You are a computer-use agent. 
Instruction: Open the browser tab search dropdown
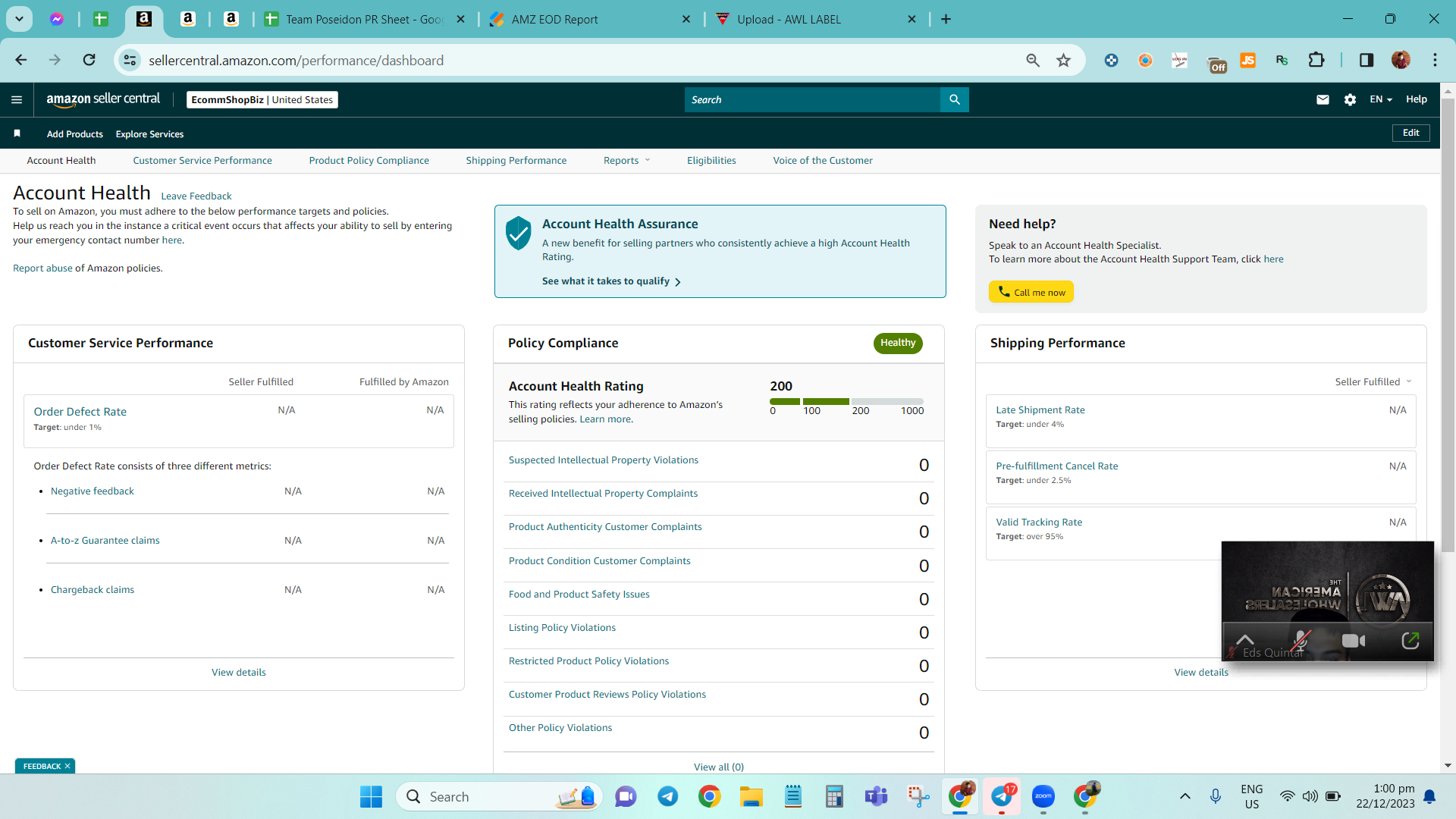[19, 19]
